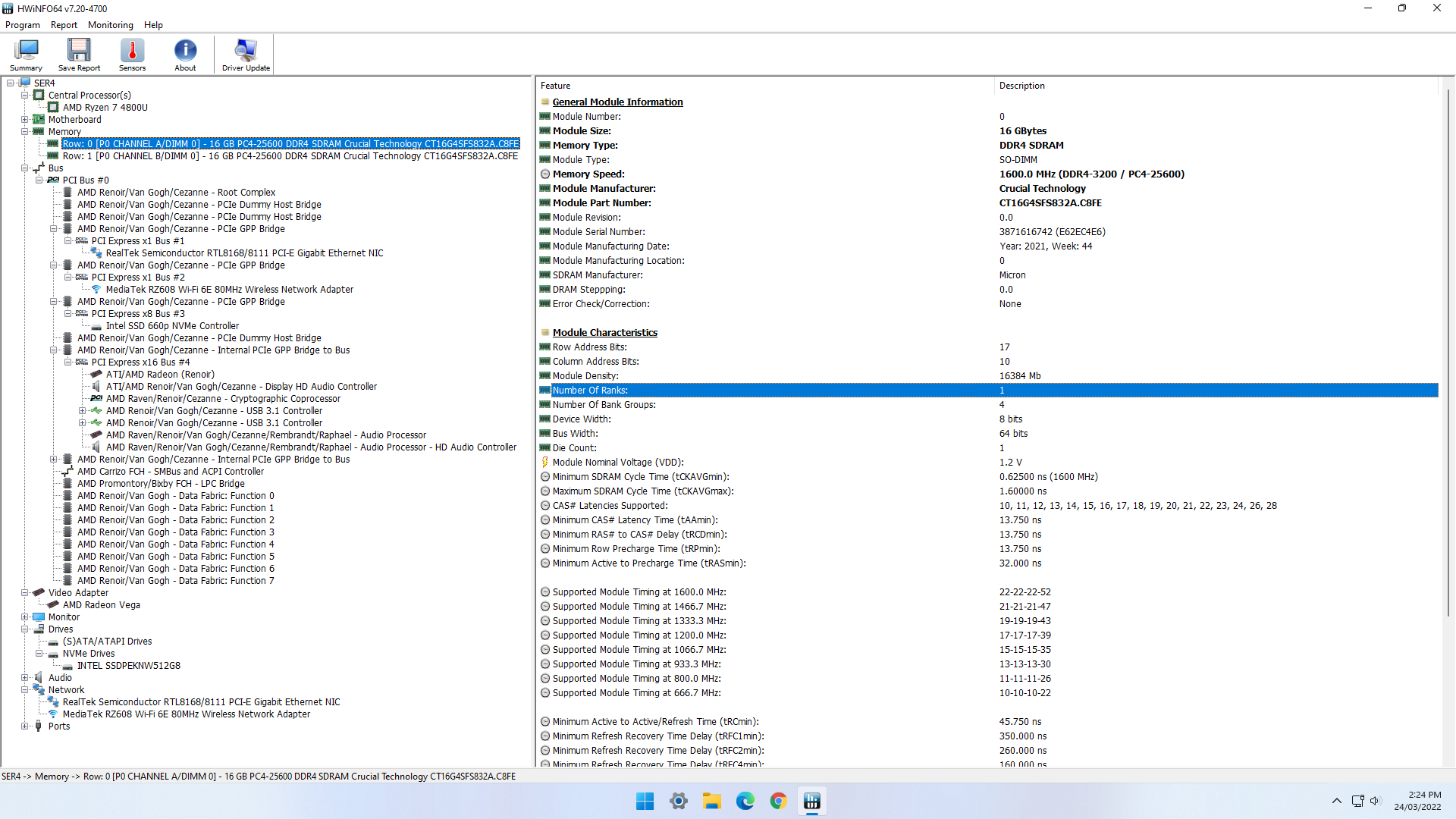The width and height of the screenshot is (1456, 819).
Task: Select Minimum Refresh Recovery tRFC1min row
Action: (987, 736)
